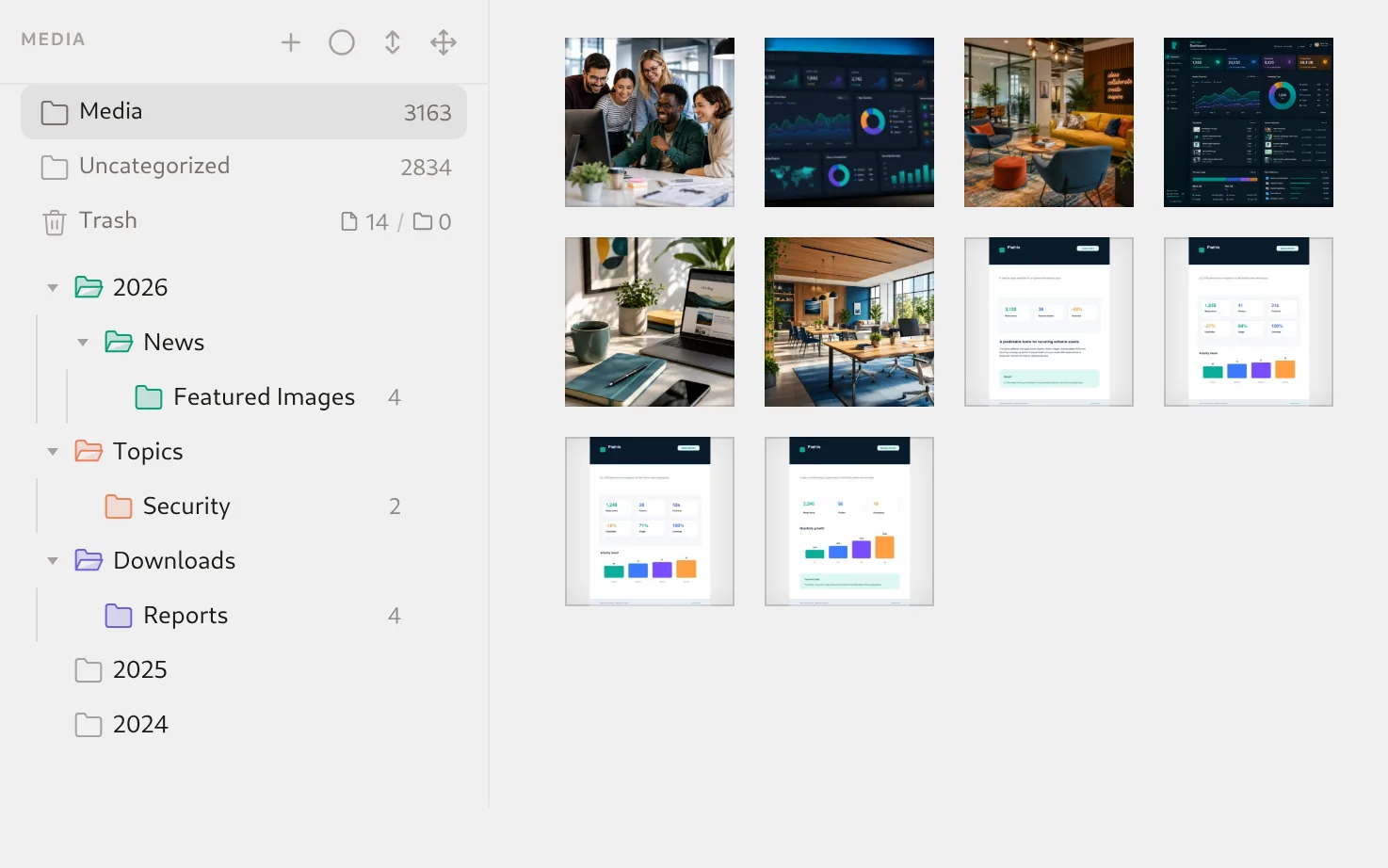Screen dimensions: 1388x868
Task: Open the Uncategorized folder label
Action: [154, 166]
